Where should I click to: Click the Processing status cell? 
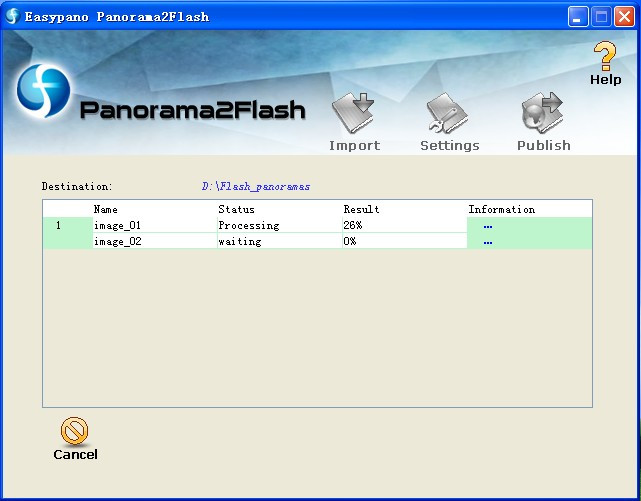[x=279, y=225]
